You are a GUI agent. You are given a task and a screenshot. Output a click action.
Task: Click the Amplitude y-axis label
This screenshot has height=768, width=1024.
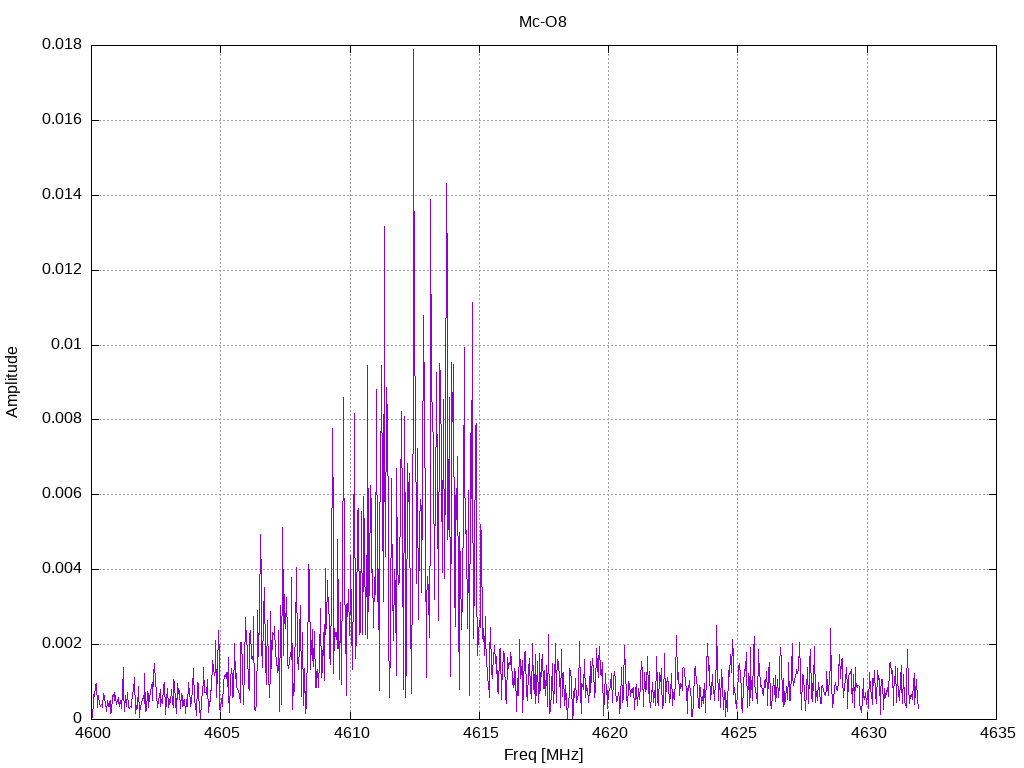[x=13, y=382]
